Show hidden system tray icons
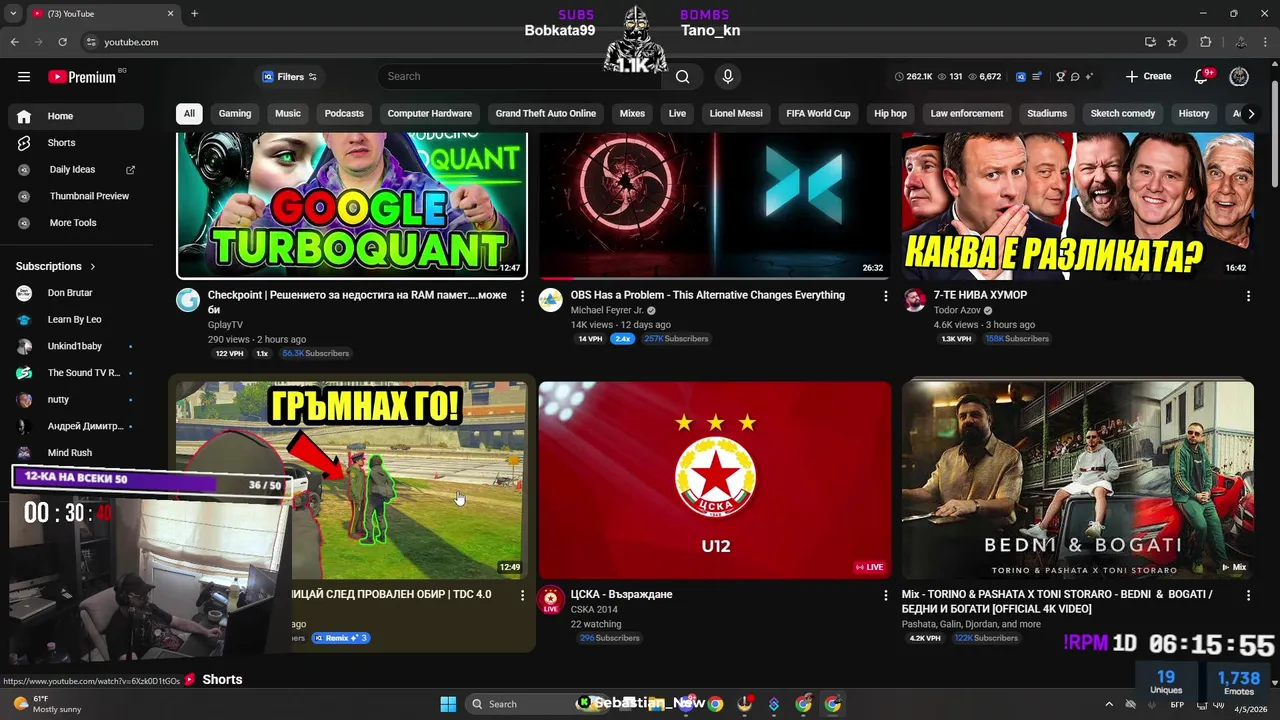The width and height of the screenshot is (1280, 720). point(1108,704)
